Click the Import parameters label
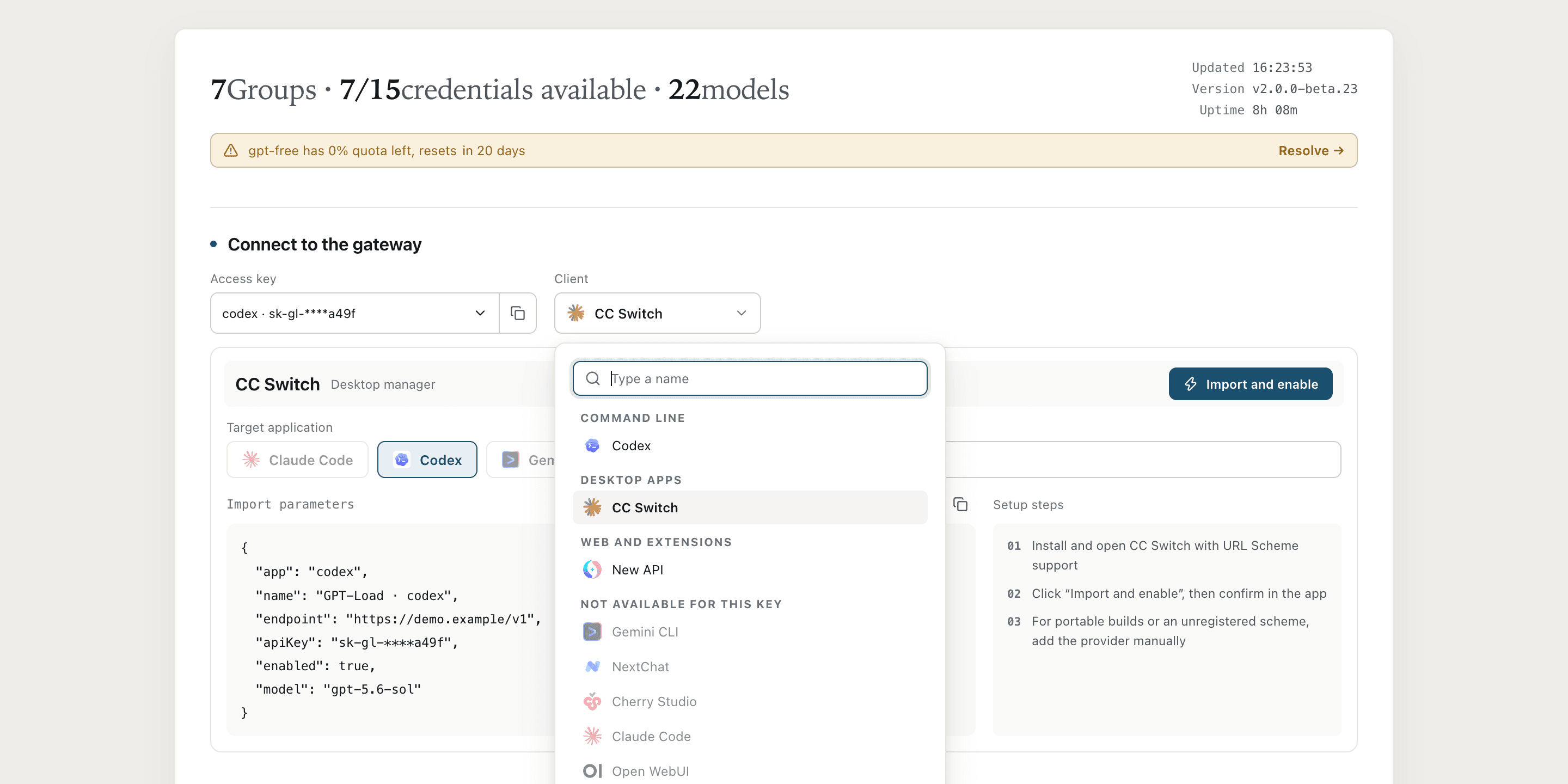The height and width of the screenshot is (784, 1568). click(290, 504)
